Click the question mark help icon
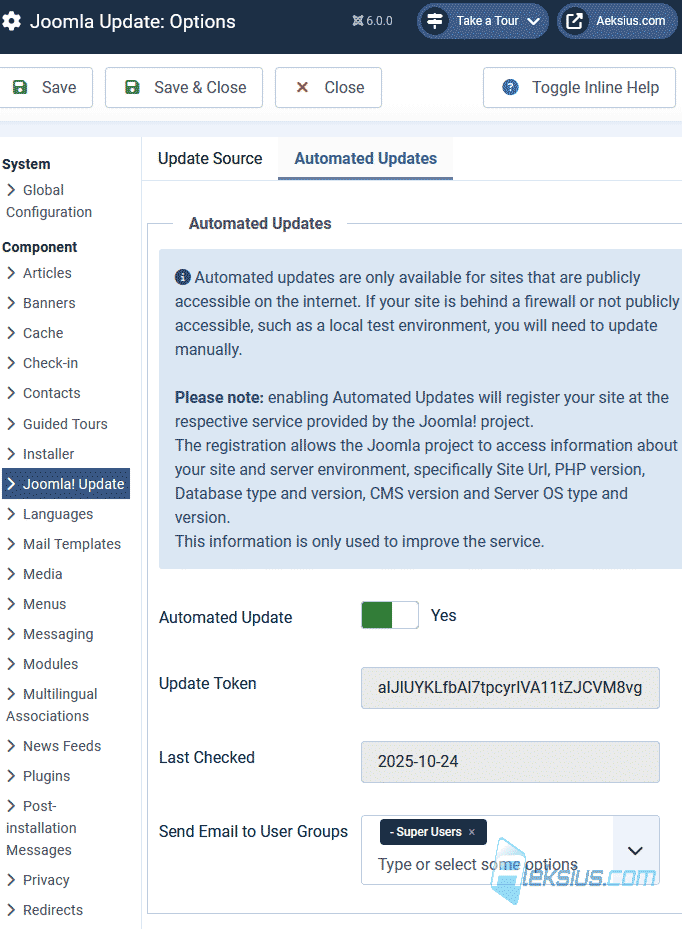 (510, 88)
